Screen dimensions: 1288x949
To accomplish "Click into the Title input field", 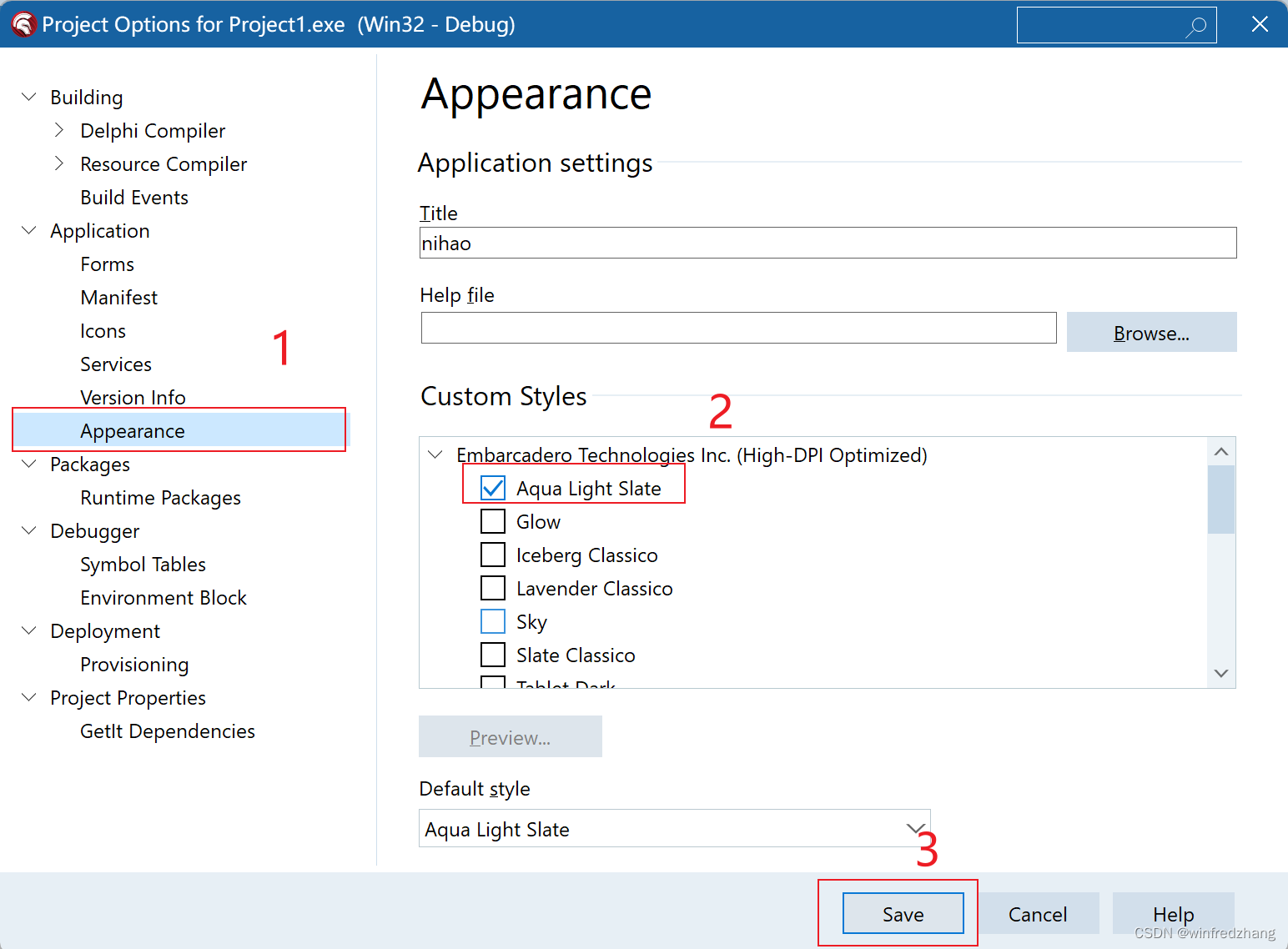I will 828,243.
